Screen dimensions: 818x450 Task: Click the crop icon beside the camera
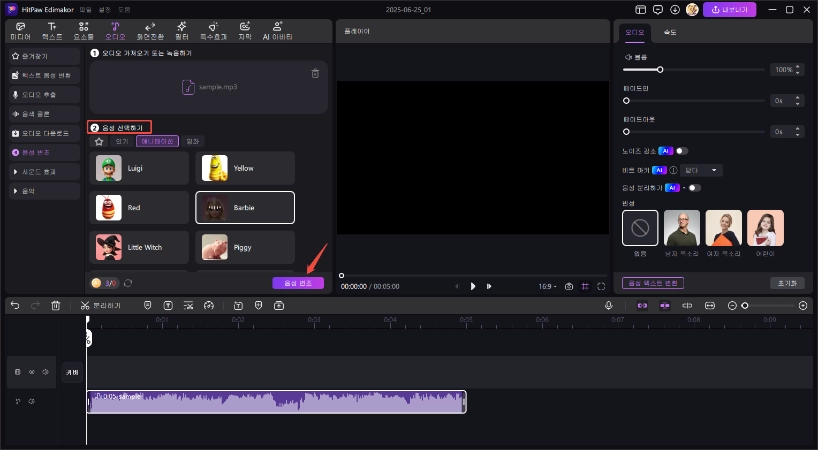tap(585, 286)
